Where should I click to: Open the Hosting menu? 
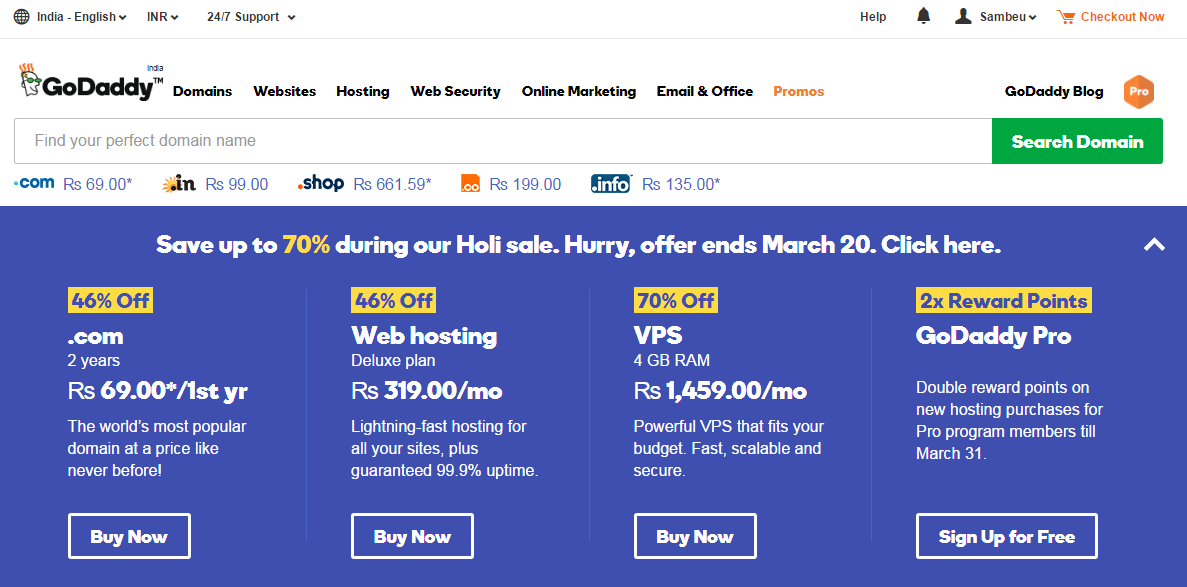coord(363,92)
